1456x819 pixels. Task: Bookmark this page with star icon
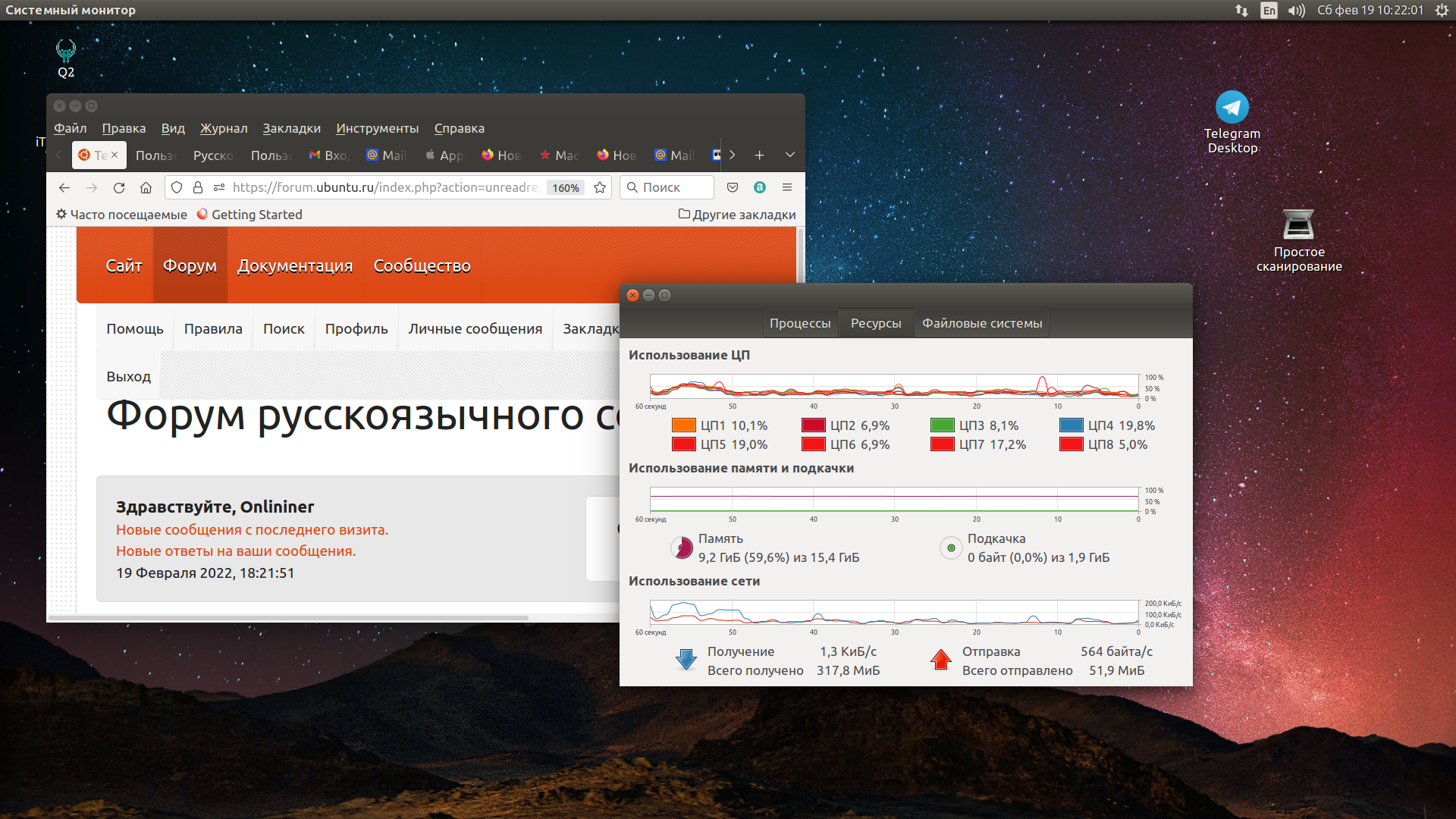[600, 187]
